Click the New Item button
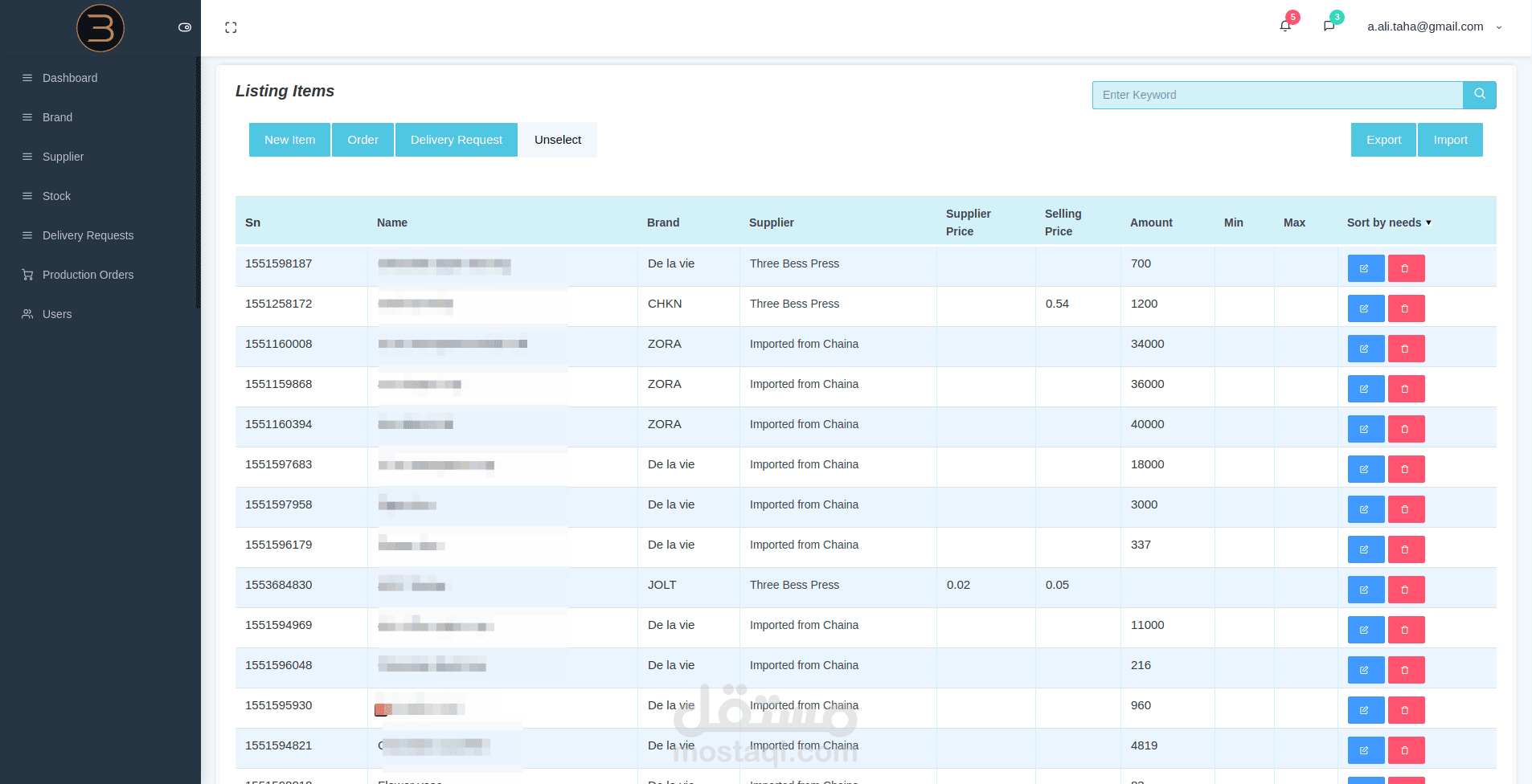 289,140
